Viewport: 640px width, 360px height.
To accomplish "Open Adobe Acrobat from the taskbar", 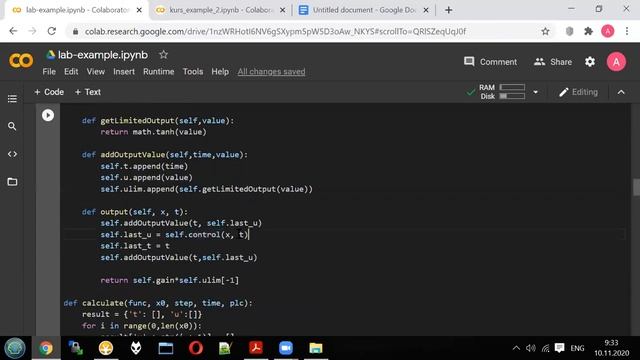I will point(256,348).
